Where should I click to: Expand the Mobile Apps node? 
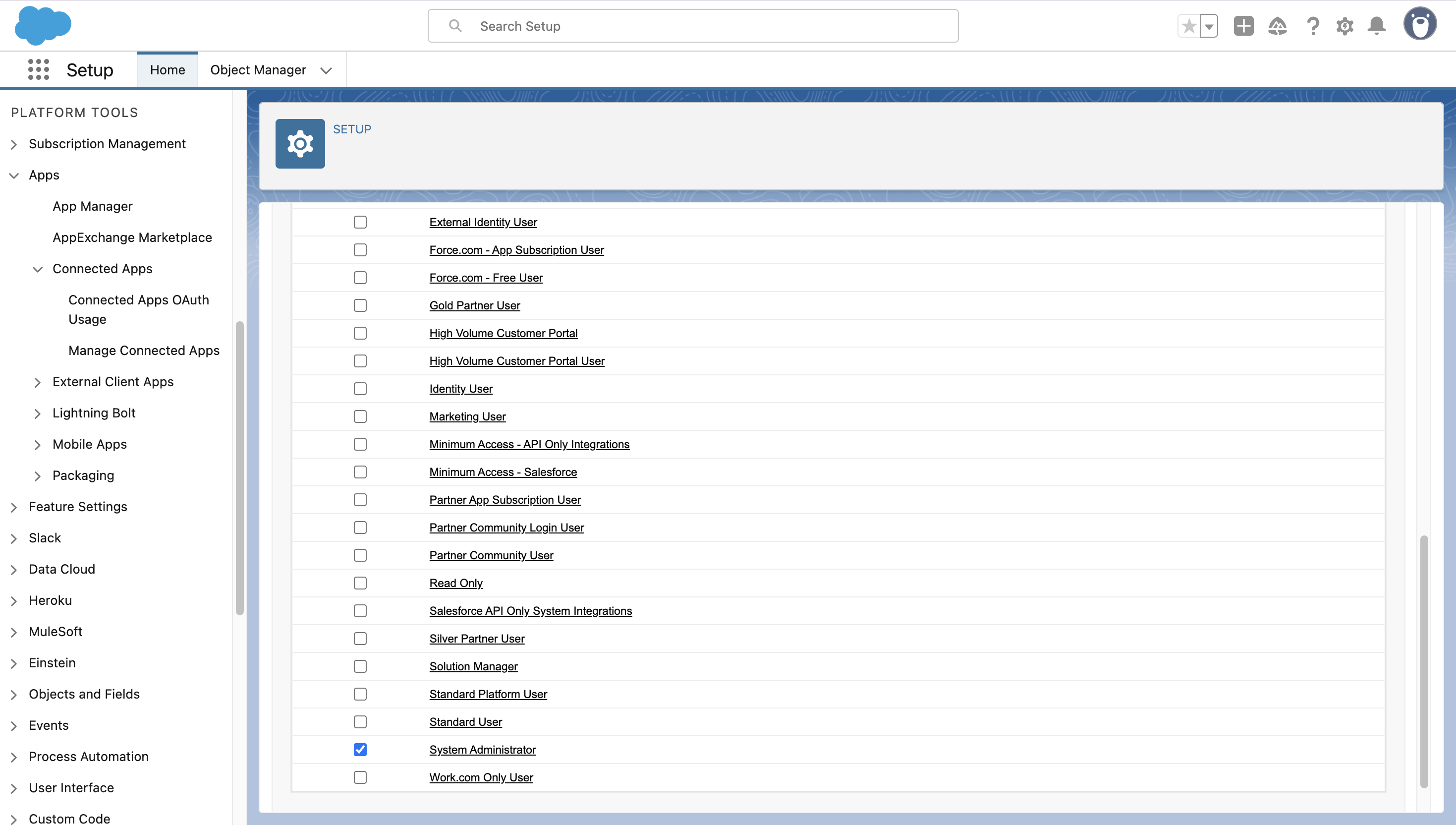pos(37,445)
